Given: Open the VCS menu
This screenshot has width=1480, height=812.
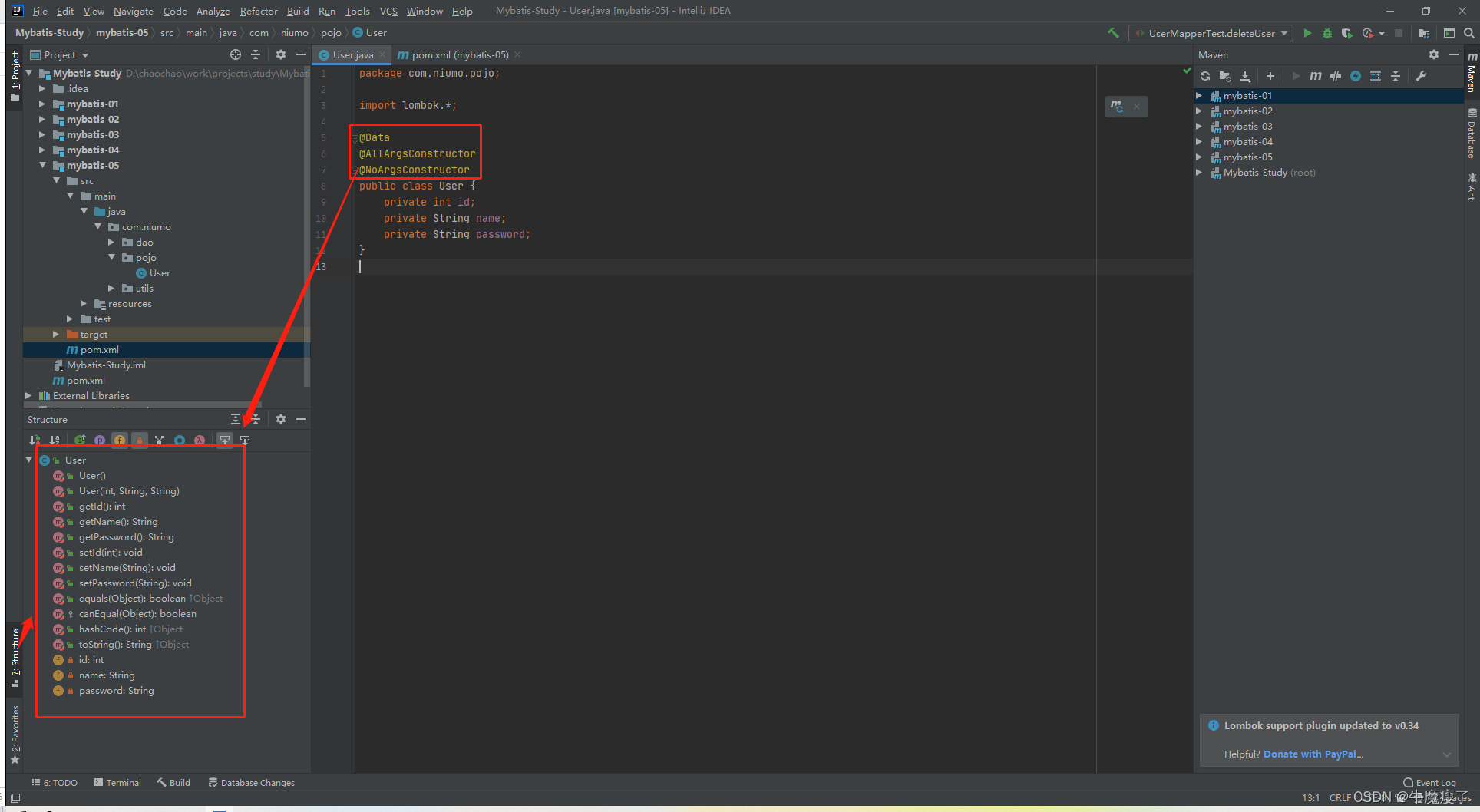Looking at the screenshot, I should [x=388, y=11].
